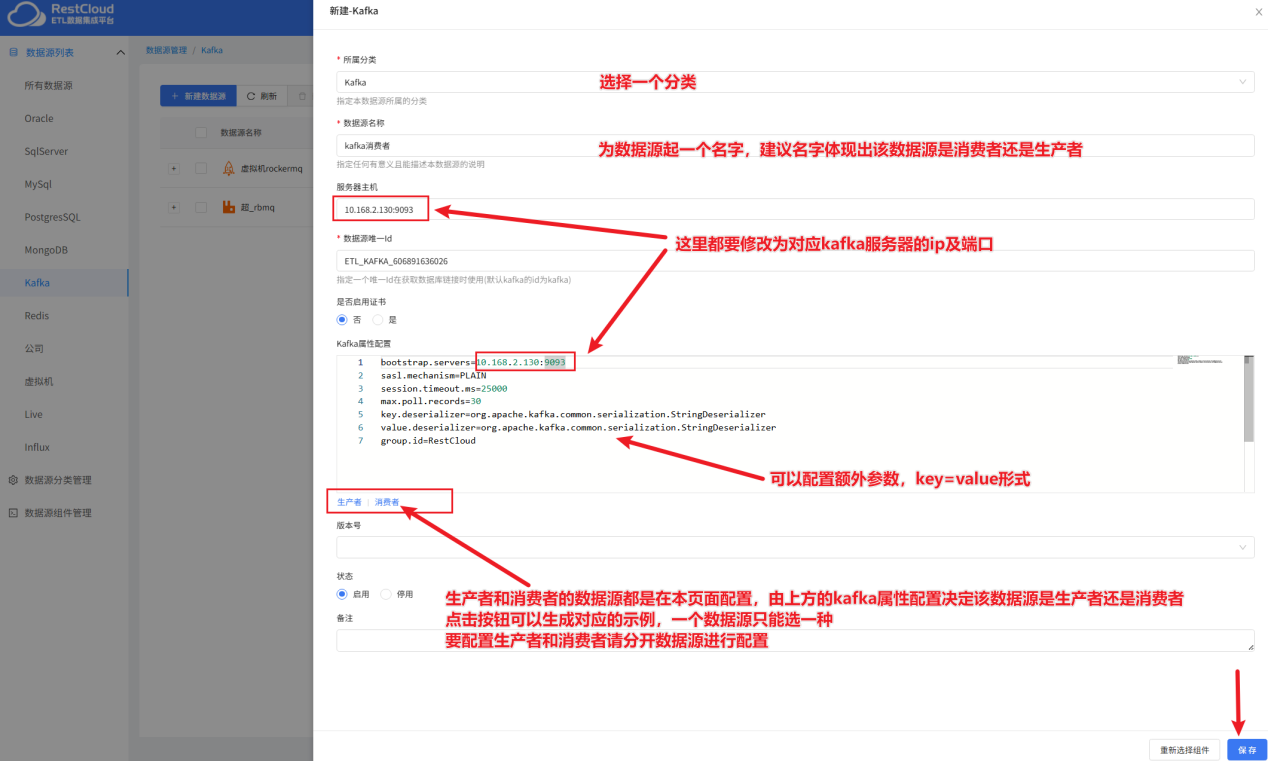
Task: Open Redis data sources
Action: [x=36, y=315]
